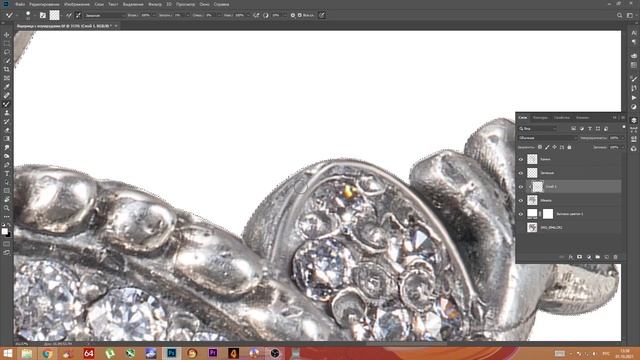Select the Eraser tool
This screenshot has width=640, height=360.
pos(7,130)
